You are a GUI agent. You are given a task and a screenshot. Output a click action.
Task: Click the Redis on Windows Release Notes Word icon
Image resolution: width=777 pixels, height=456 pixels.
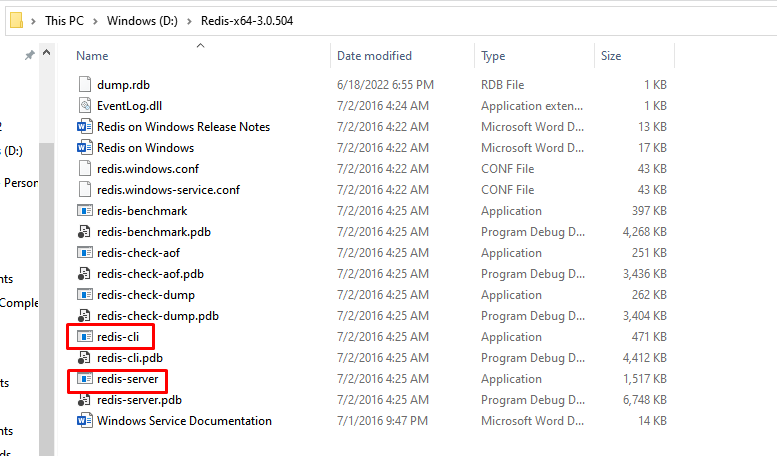tap(84, 127)
